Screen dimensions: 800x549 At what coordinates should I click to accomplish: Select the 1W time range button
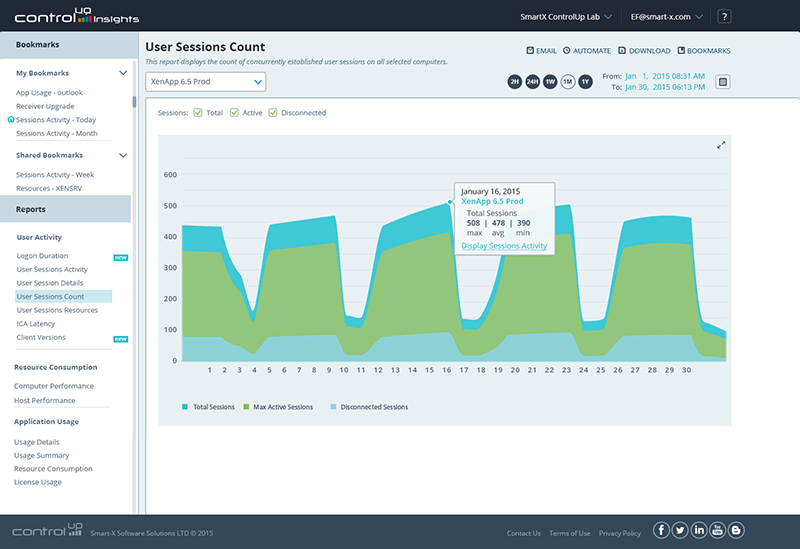[x=550, y=82]
